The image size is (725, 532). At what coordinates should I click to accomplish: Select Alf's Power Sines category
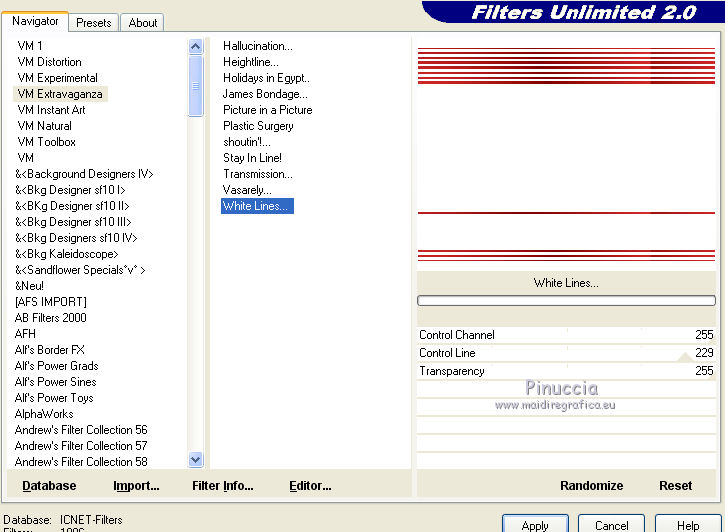point(55,382)
